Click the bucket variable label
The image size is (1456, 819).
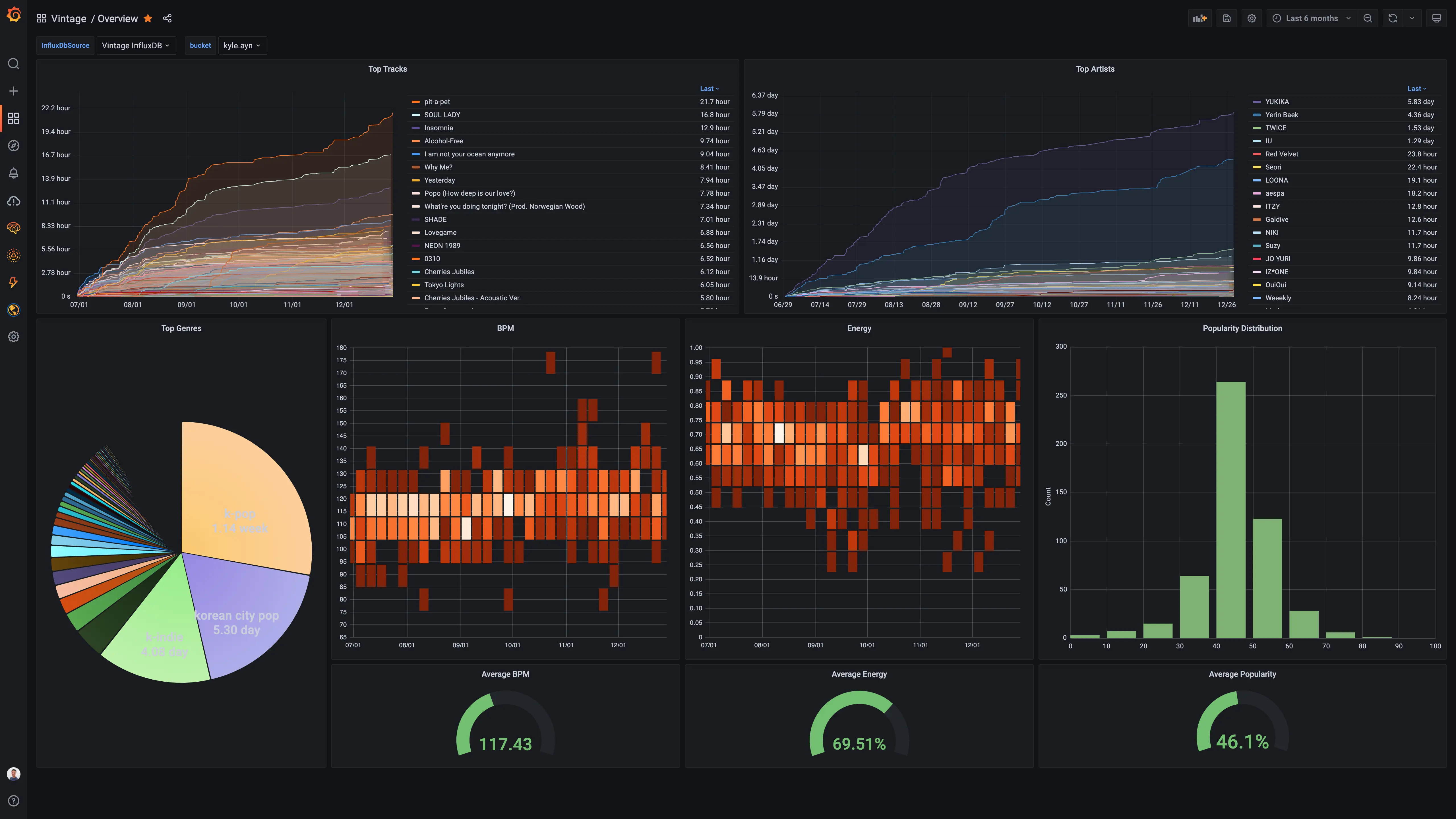click(x=200, y=45)
